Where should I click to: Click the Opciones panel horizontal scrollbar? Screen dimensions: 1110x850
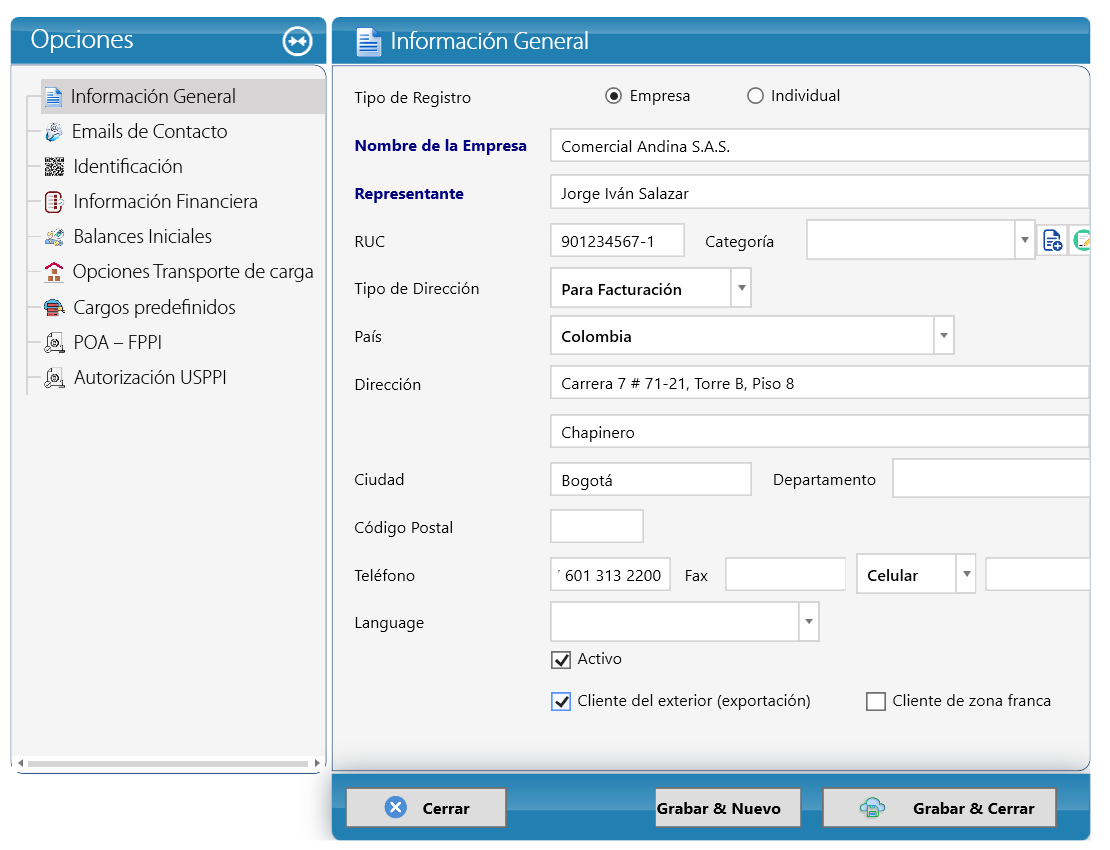point(168,764)
